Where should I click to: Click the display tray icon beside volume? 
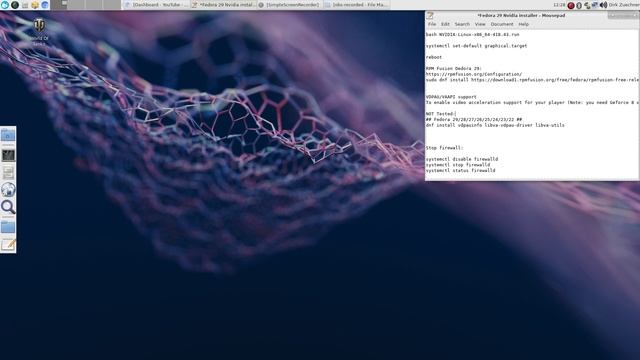pyautogui.click(x=595, y=5)
